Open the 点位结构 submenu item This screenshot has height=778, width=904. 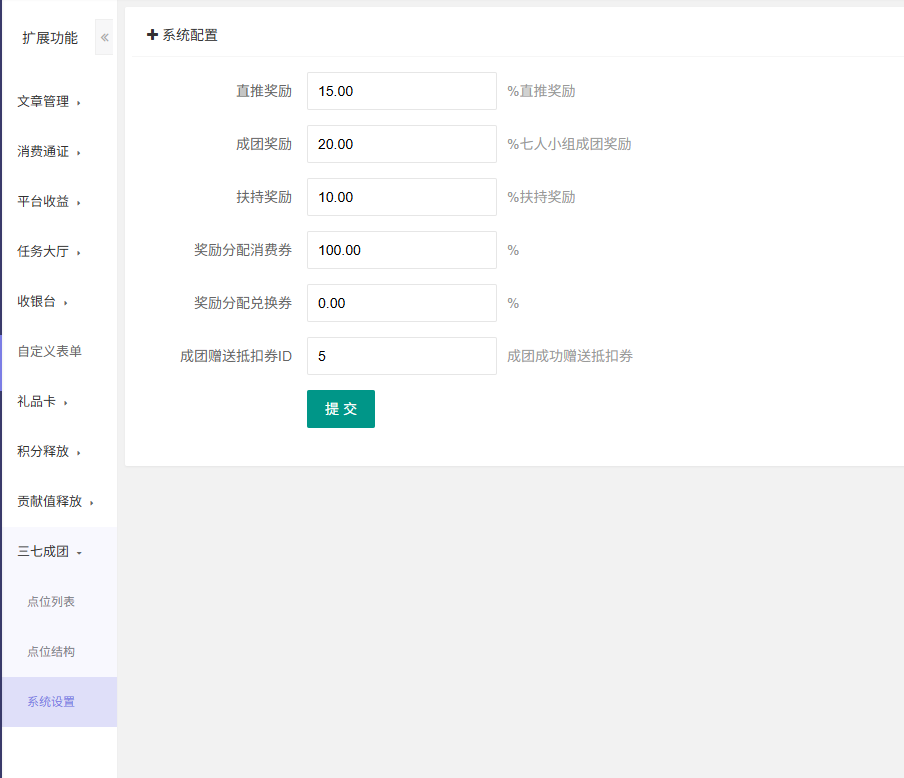pos(51,651)
